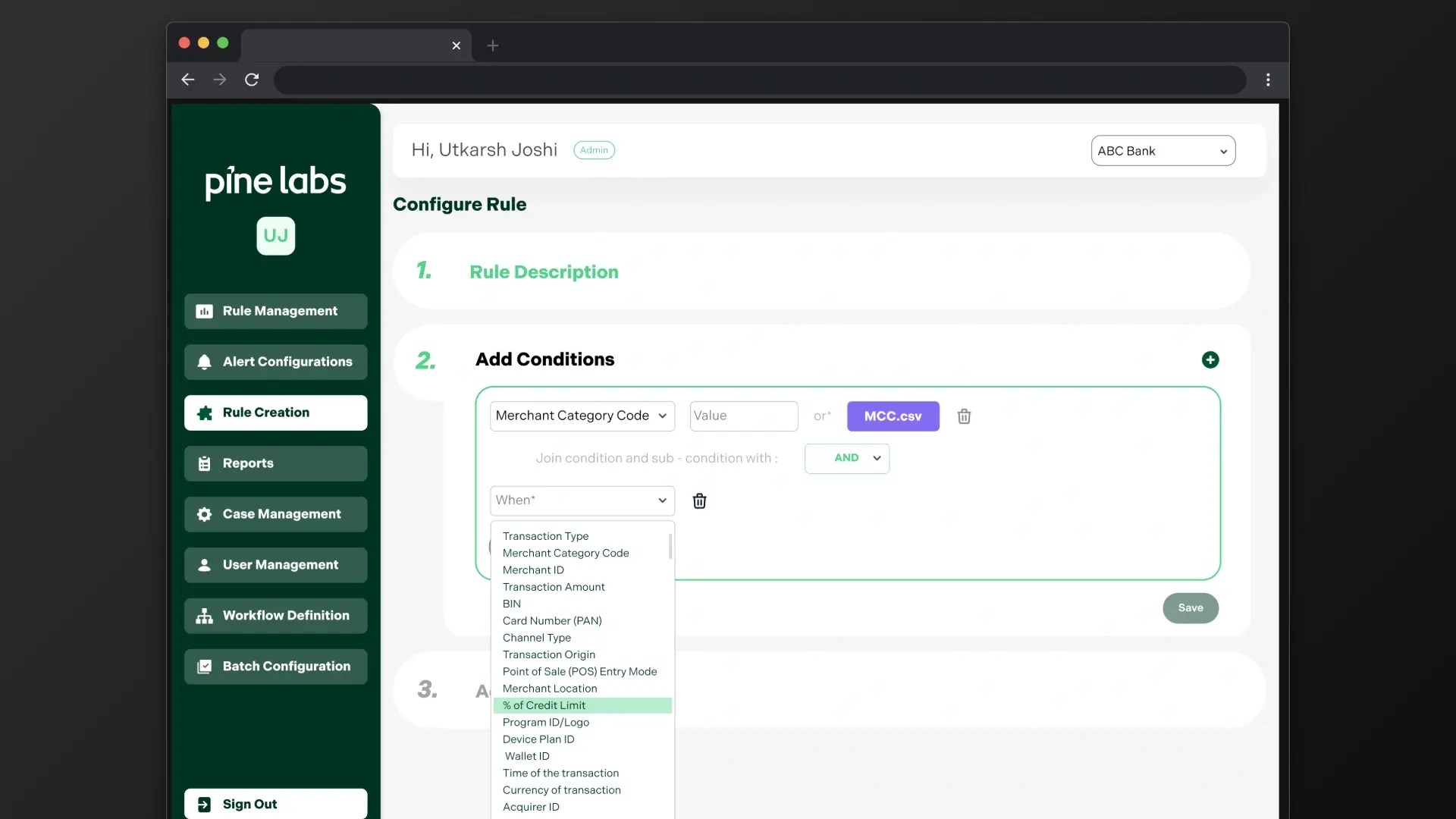The width and height of the screenshot is (1456, 819).
Task: Go back using browser back arrow
Action: click(x=188, y=80)
